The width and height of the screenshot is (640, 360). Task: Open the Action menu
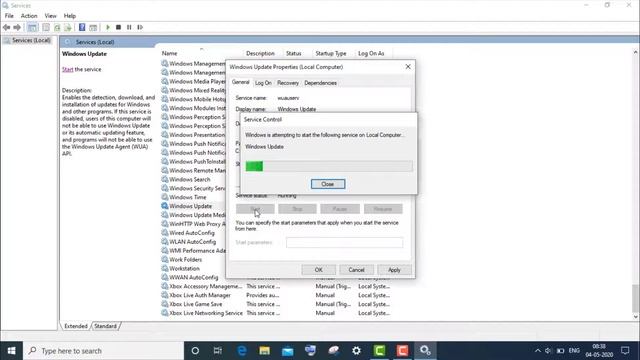click(x=29, y=16)
